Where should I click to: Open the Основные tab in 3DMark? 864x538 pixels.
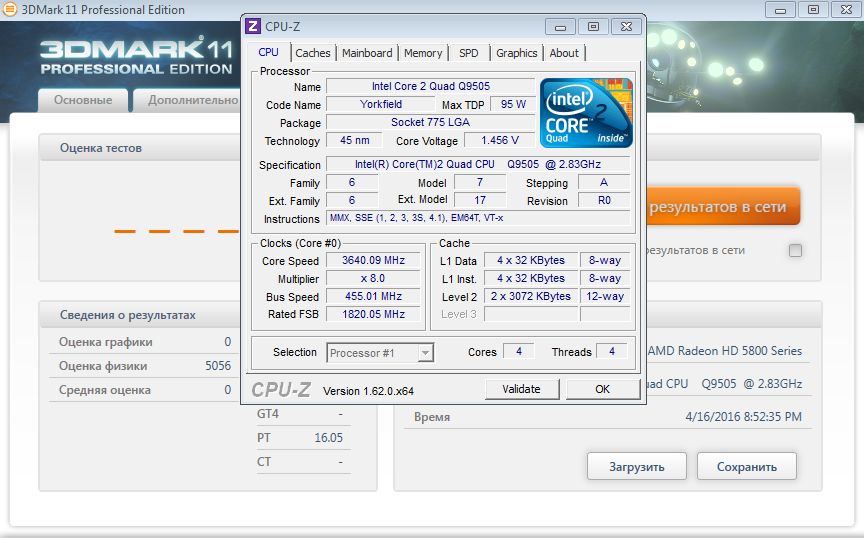(83, 100)
